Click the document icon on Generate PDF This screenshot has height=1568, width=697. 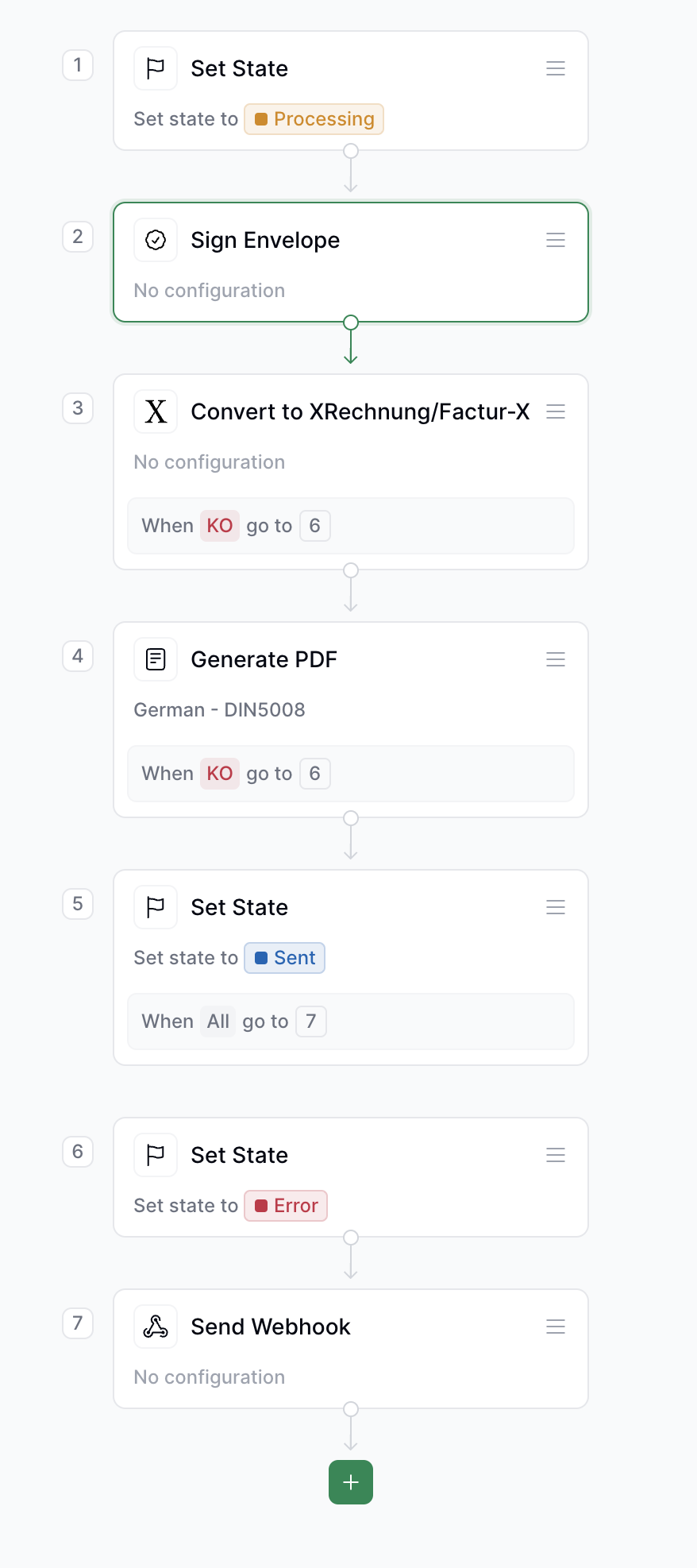coord(155,659)
